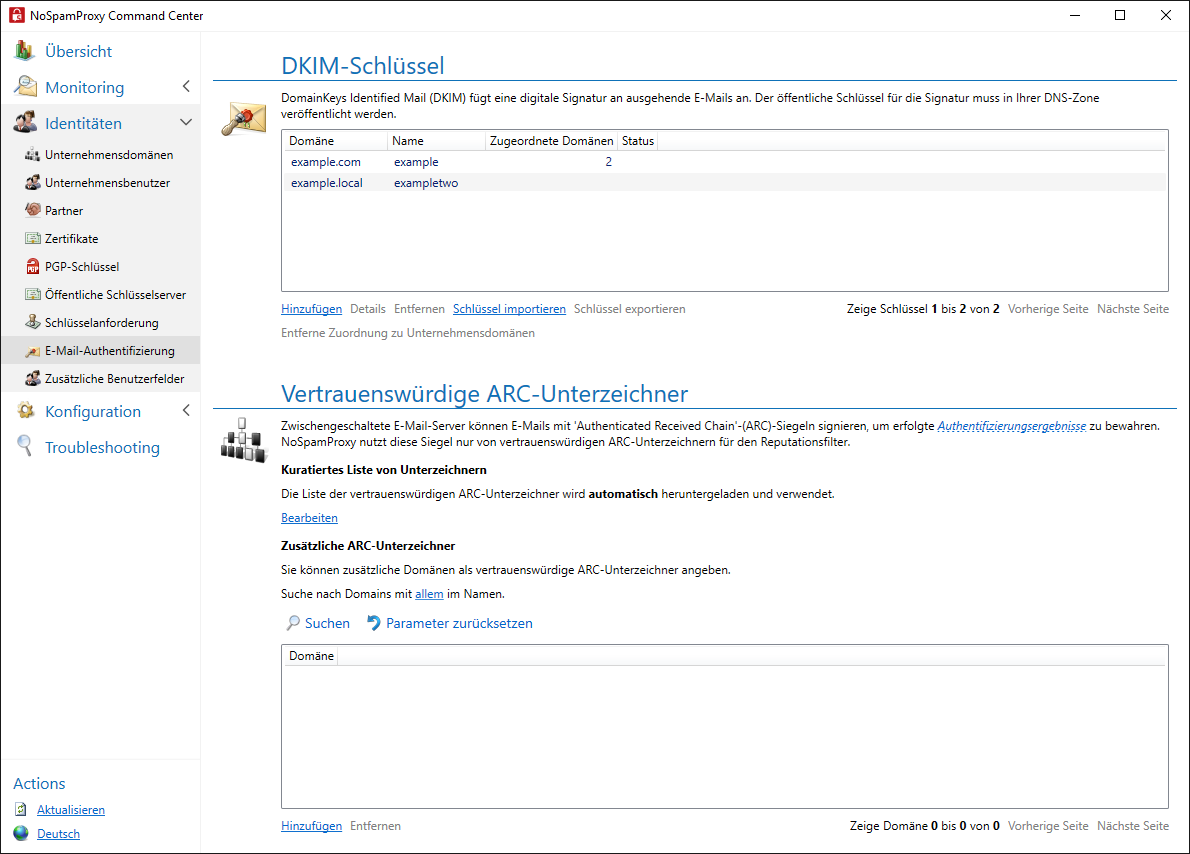Open the Authentifizierungsergebnisse link
This screenshot has height=854, width=1190.
(x=1012, y=426)
